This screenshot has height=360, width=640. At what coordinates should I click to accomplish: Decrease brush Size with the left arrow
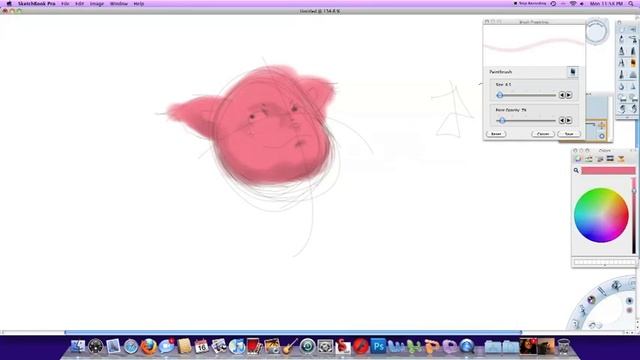coord(562,95)
